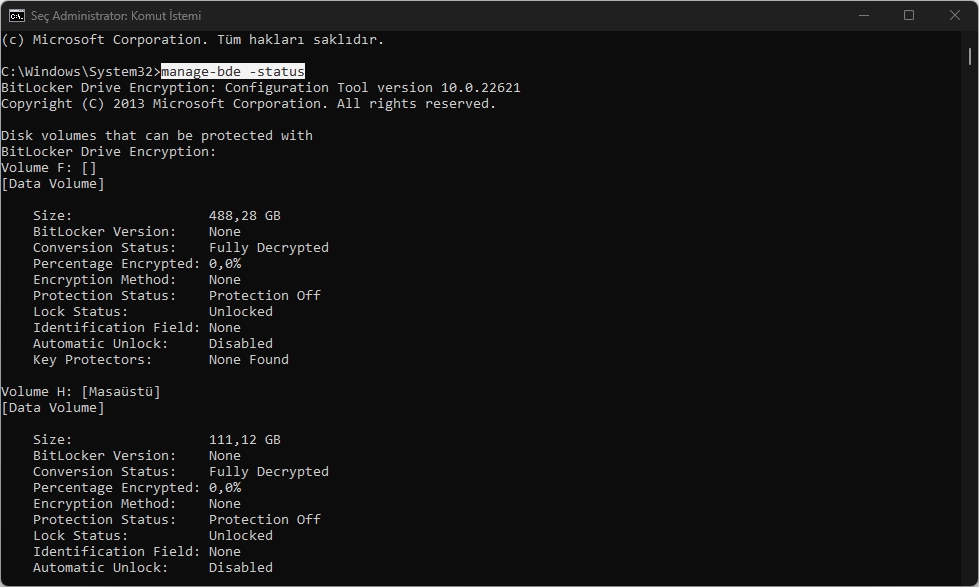
Task: Minimize the Komut İstemi window
Action: pyautogui.click(x=863, y=15)
